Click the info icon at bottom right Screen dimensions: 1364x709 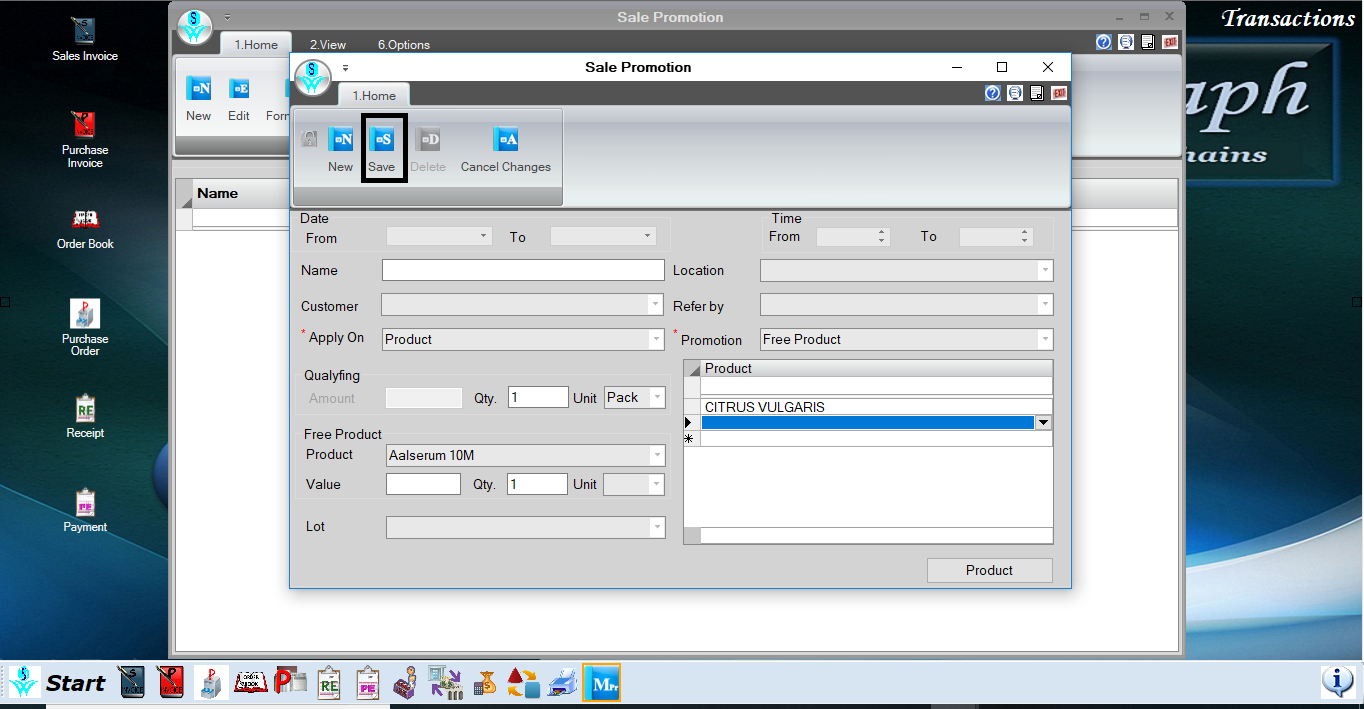(1337, 682)
